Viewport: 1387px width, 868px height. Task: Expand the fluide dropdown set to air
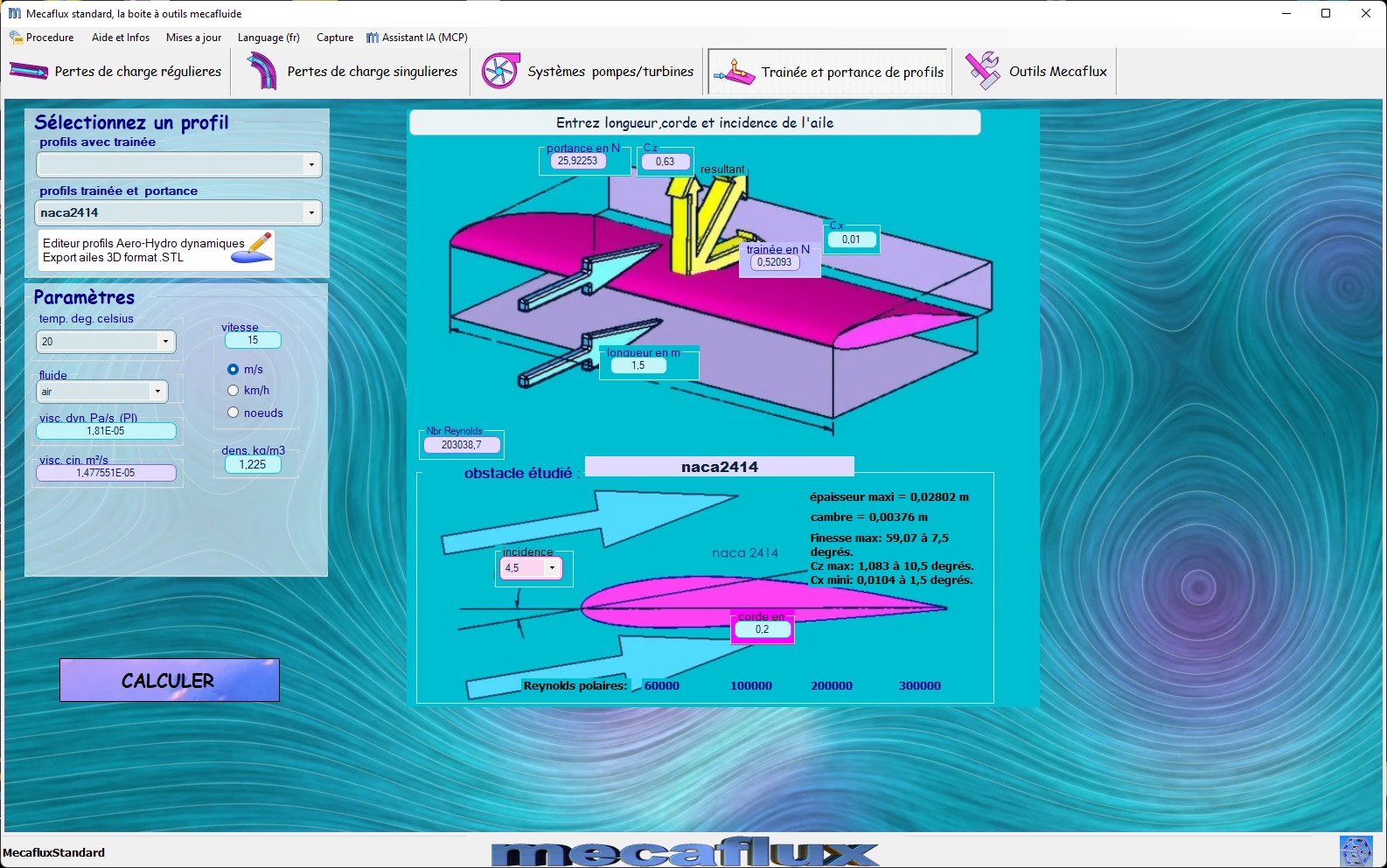point(157,392)
